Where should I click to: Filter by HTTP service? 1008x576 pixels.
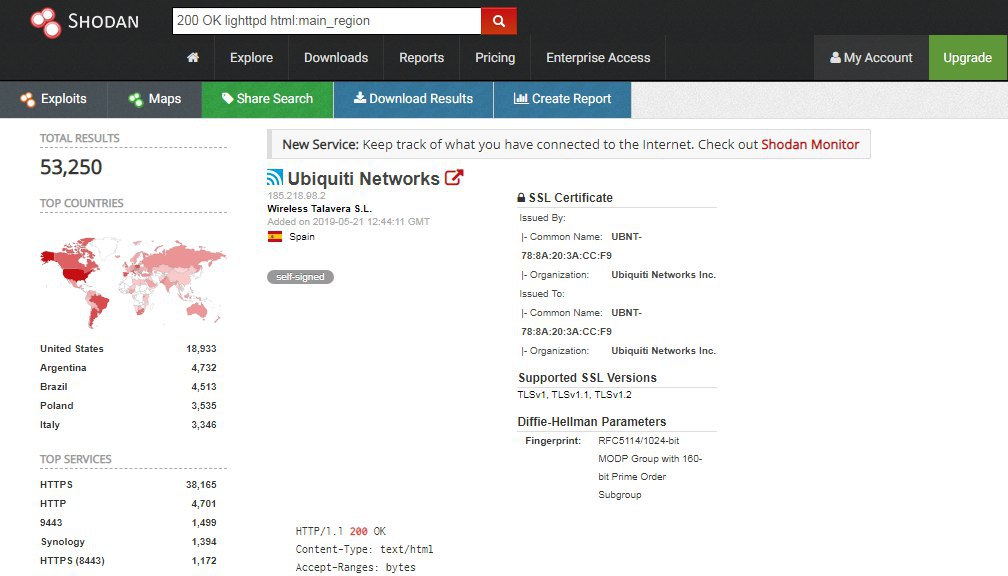[x=53, y=503]
